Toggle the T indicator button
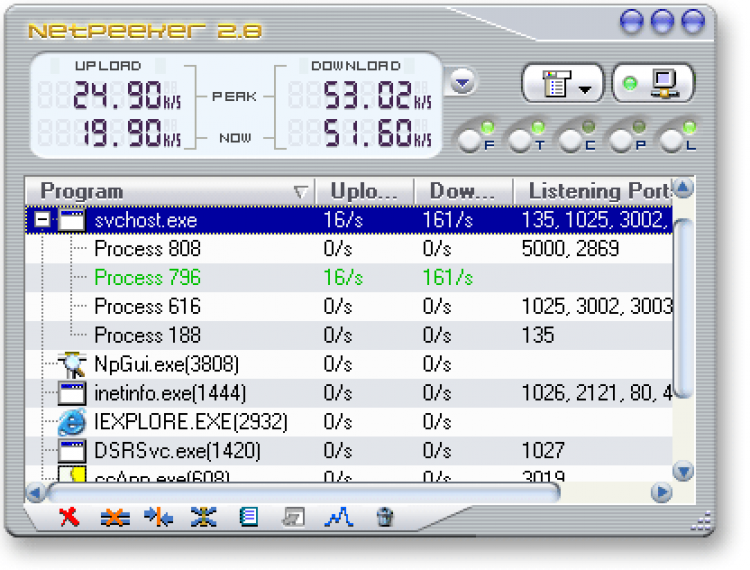The width and height of the screenshot is (750, 570). click(520, 141)
